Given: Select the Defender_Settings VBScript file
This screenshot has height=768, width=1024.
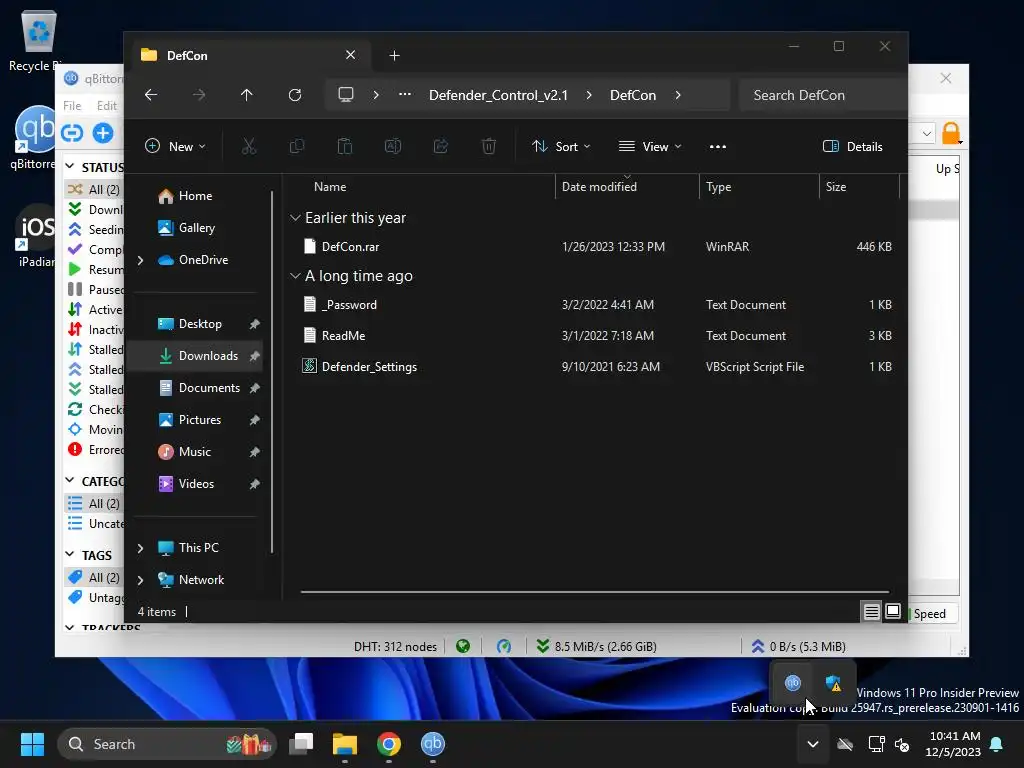Looking at the screenshot, I should (597, 367).
